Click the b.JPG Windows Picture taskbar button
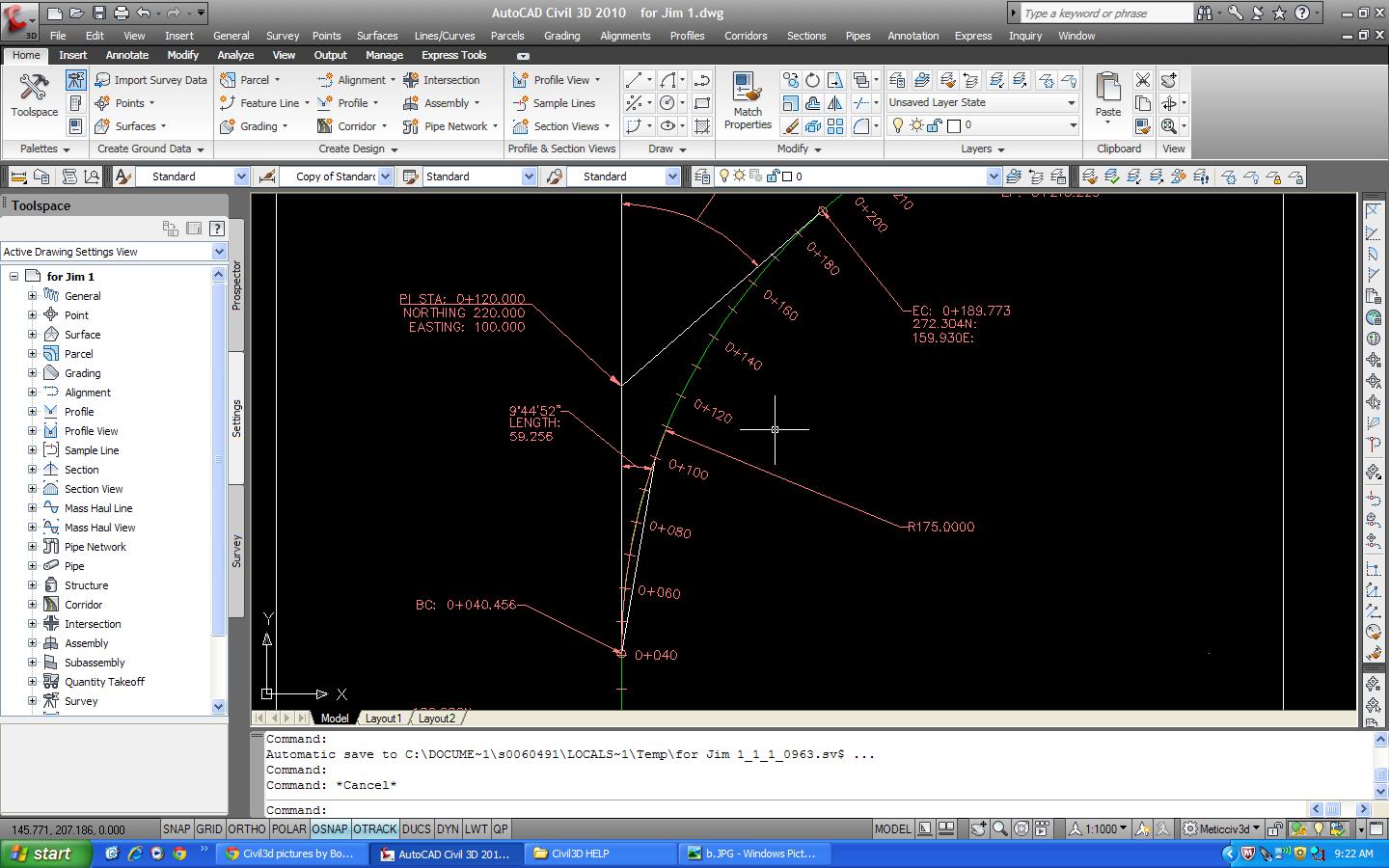Image resolution: width=1389 pixels, height=868 pixels. coord(753,854)
